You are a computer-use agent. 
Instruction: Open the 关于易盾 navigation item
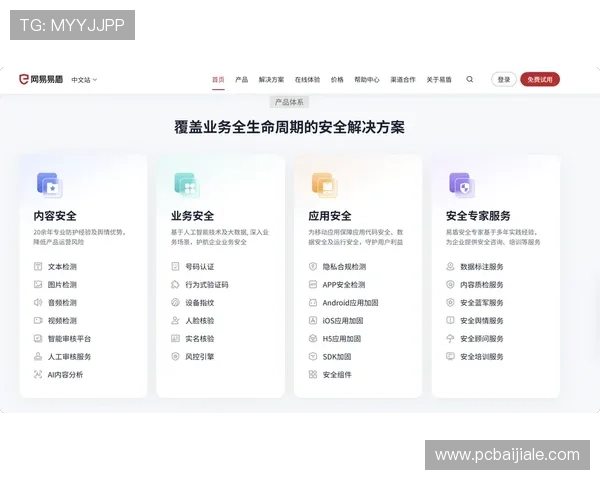point(439,80)
